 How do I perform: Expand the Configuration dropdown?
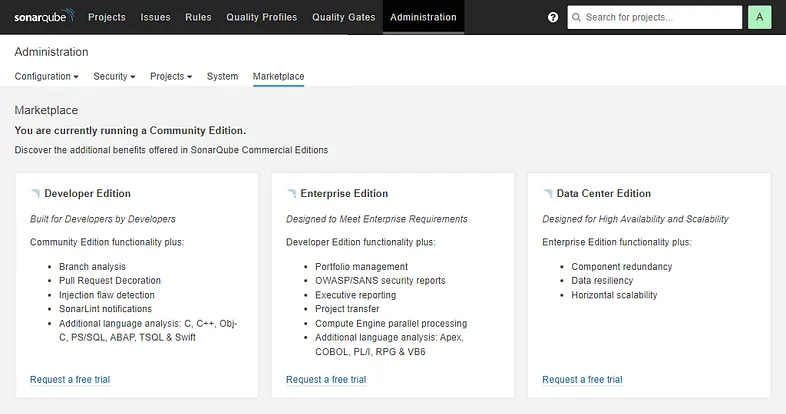46,76
